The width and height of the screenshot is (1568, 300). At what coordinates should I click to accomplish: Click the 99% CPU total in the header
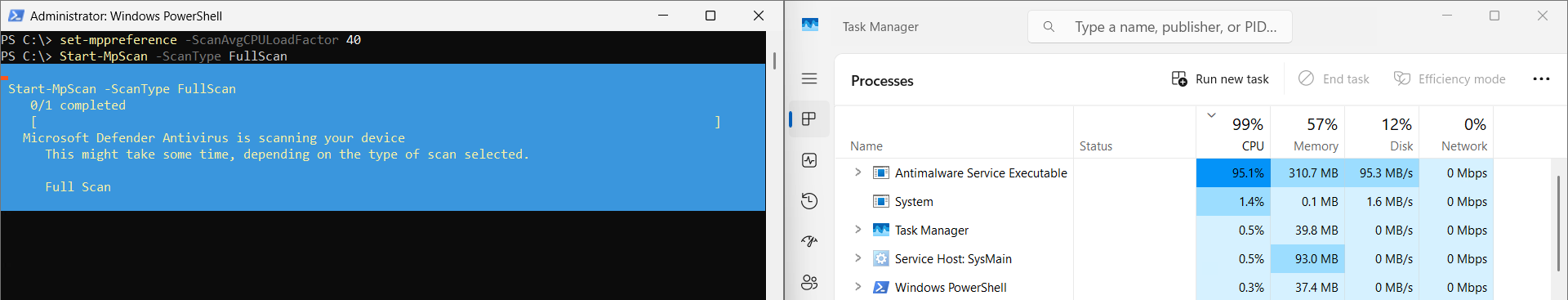click(1247, 124)
